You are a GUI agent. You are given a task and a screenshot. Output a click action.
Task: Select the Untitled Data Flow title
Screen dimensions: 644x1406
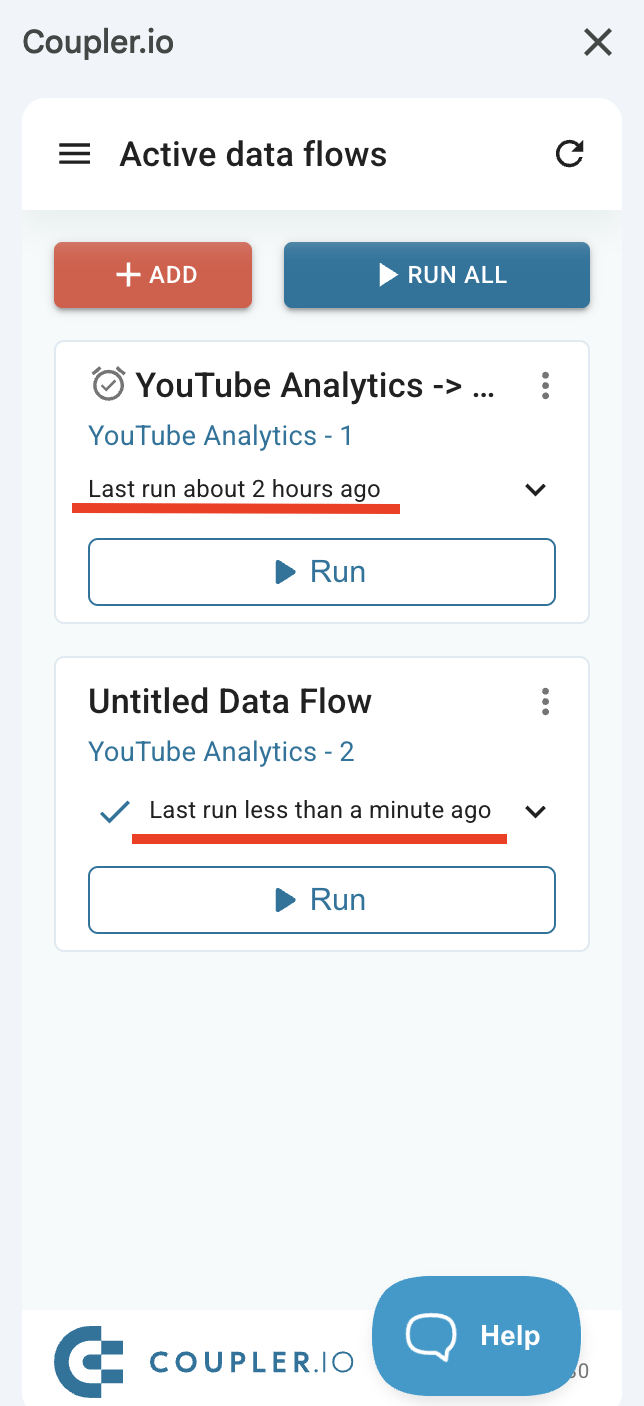click(230, 701)
